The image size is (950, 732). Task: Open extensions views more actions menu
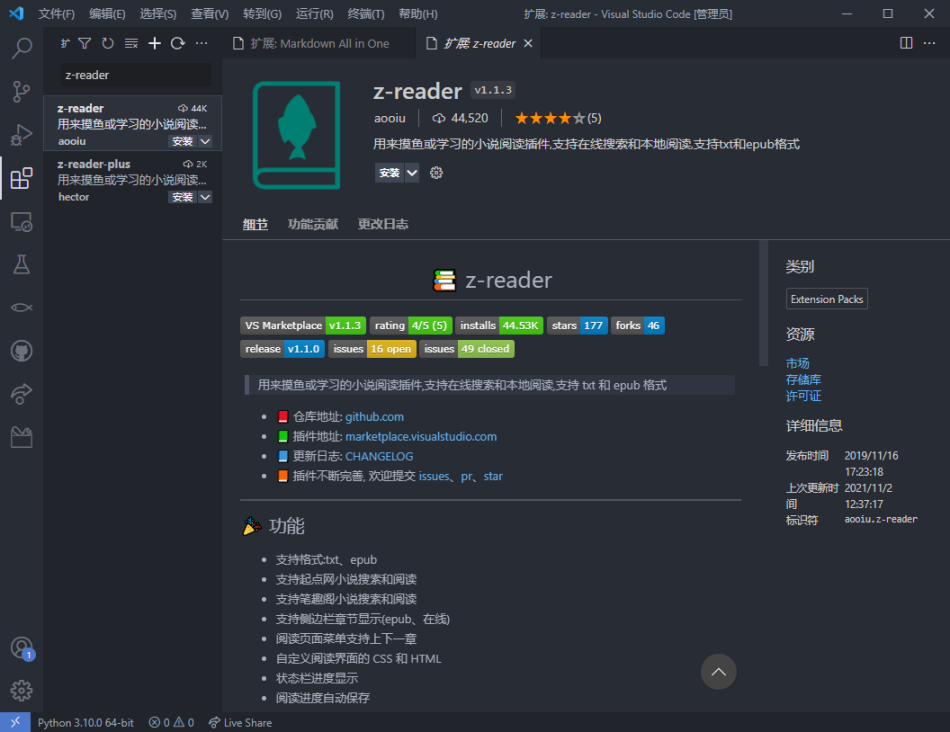[201, 43]
